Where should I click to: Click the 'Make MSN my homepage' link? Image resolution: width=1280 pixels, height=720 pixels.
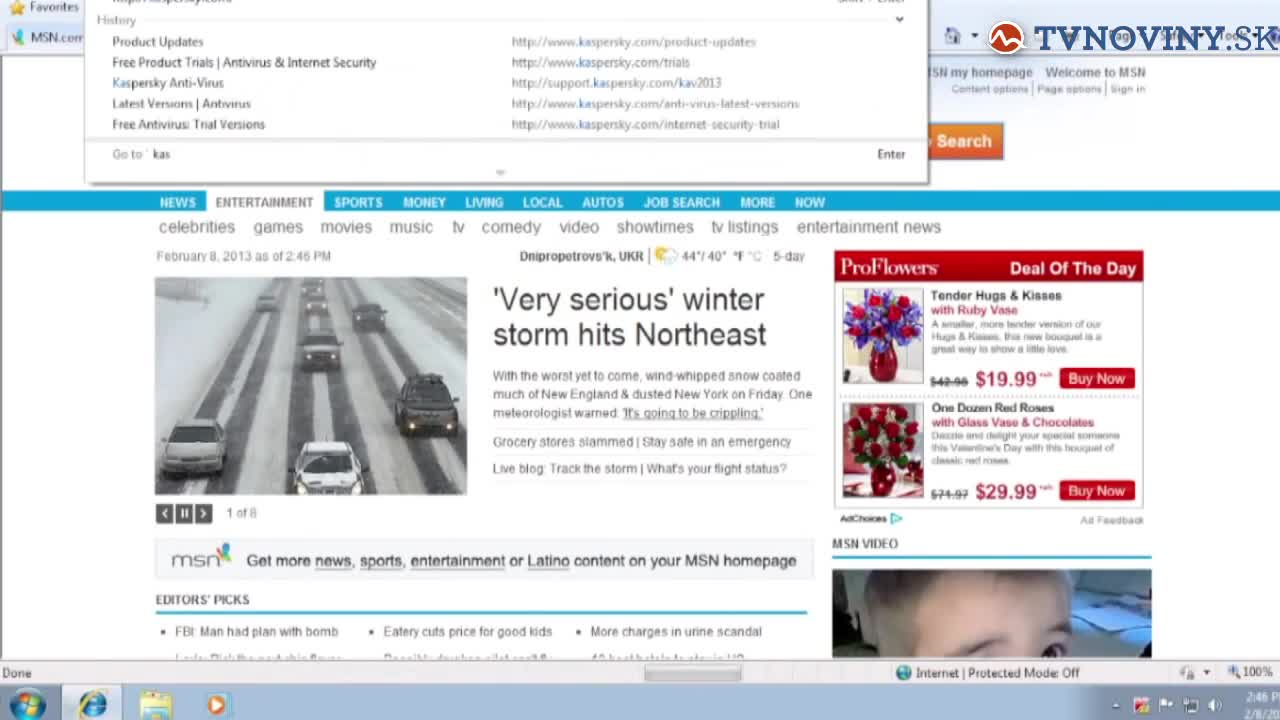pos(981,72)
